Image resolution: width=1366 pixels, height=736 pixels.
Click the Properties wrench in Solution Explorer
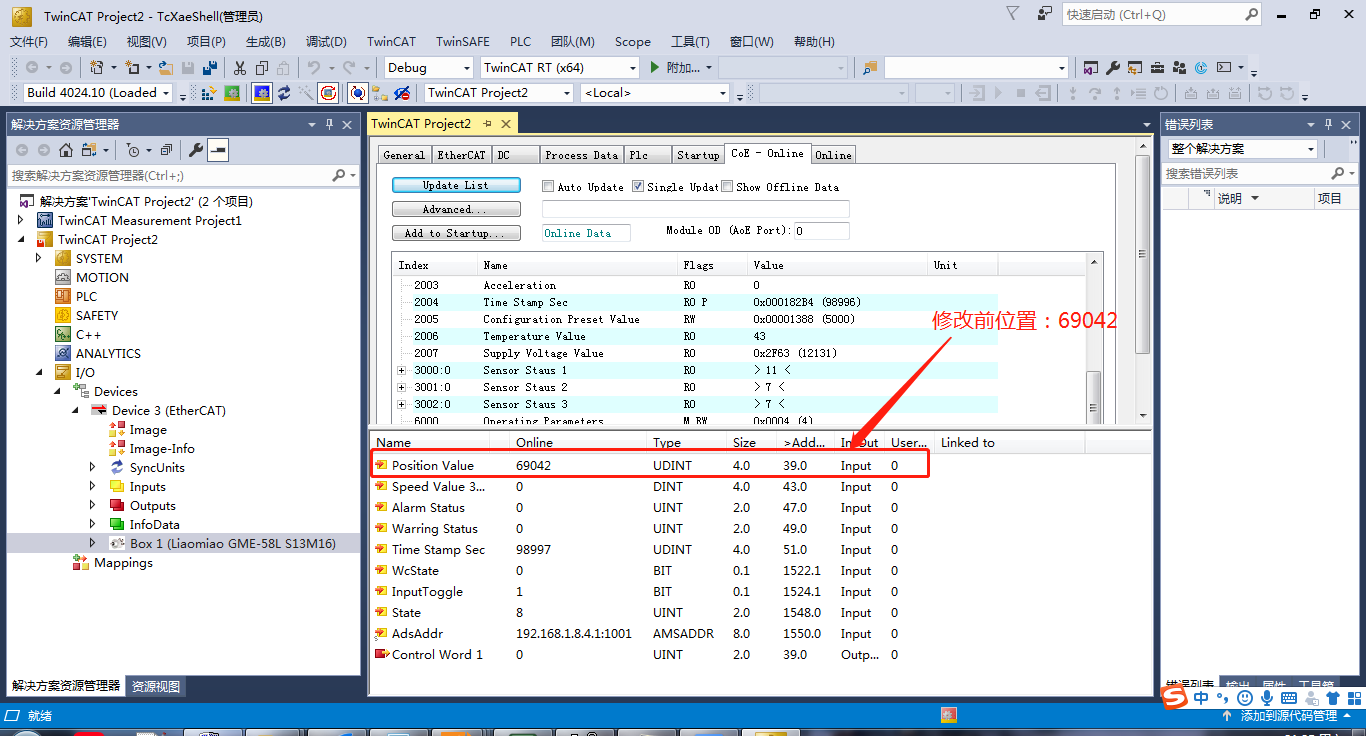coord(196,150)
